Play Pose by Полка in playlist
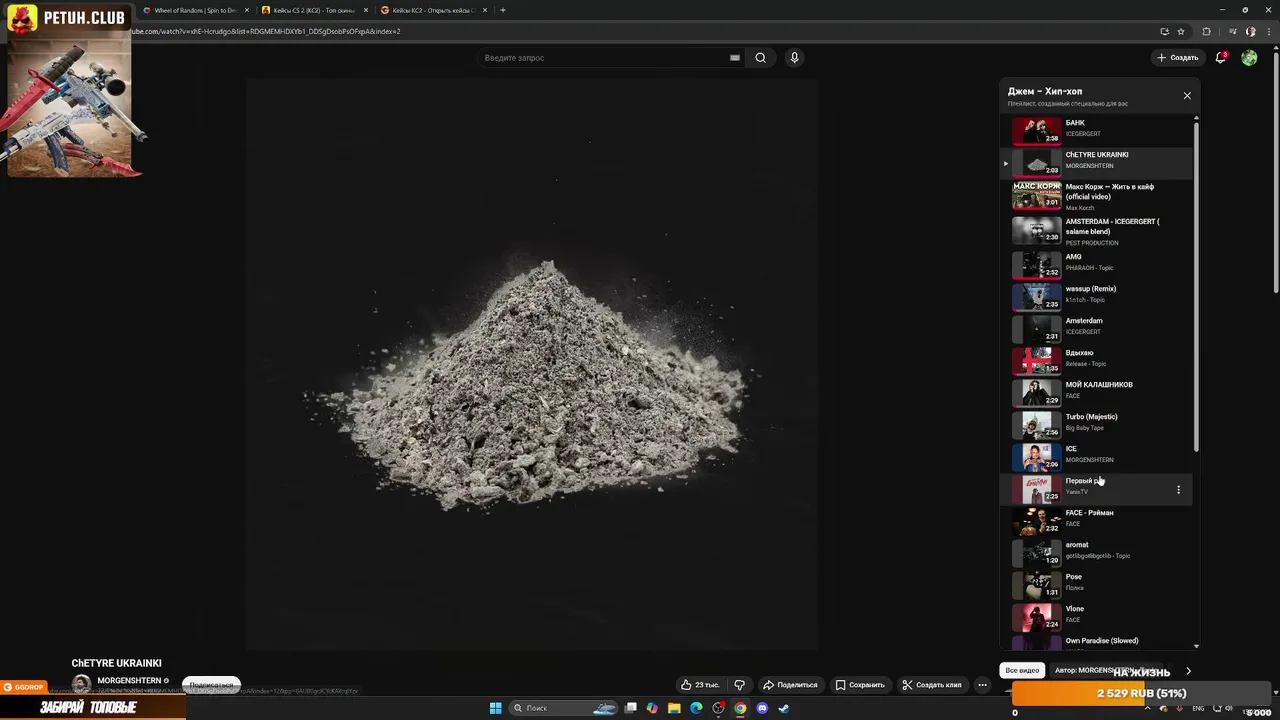Viewport: 1280px width, 720px height. tap(1097, 585)
